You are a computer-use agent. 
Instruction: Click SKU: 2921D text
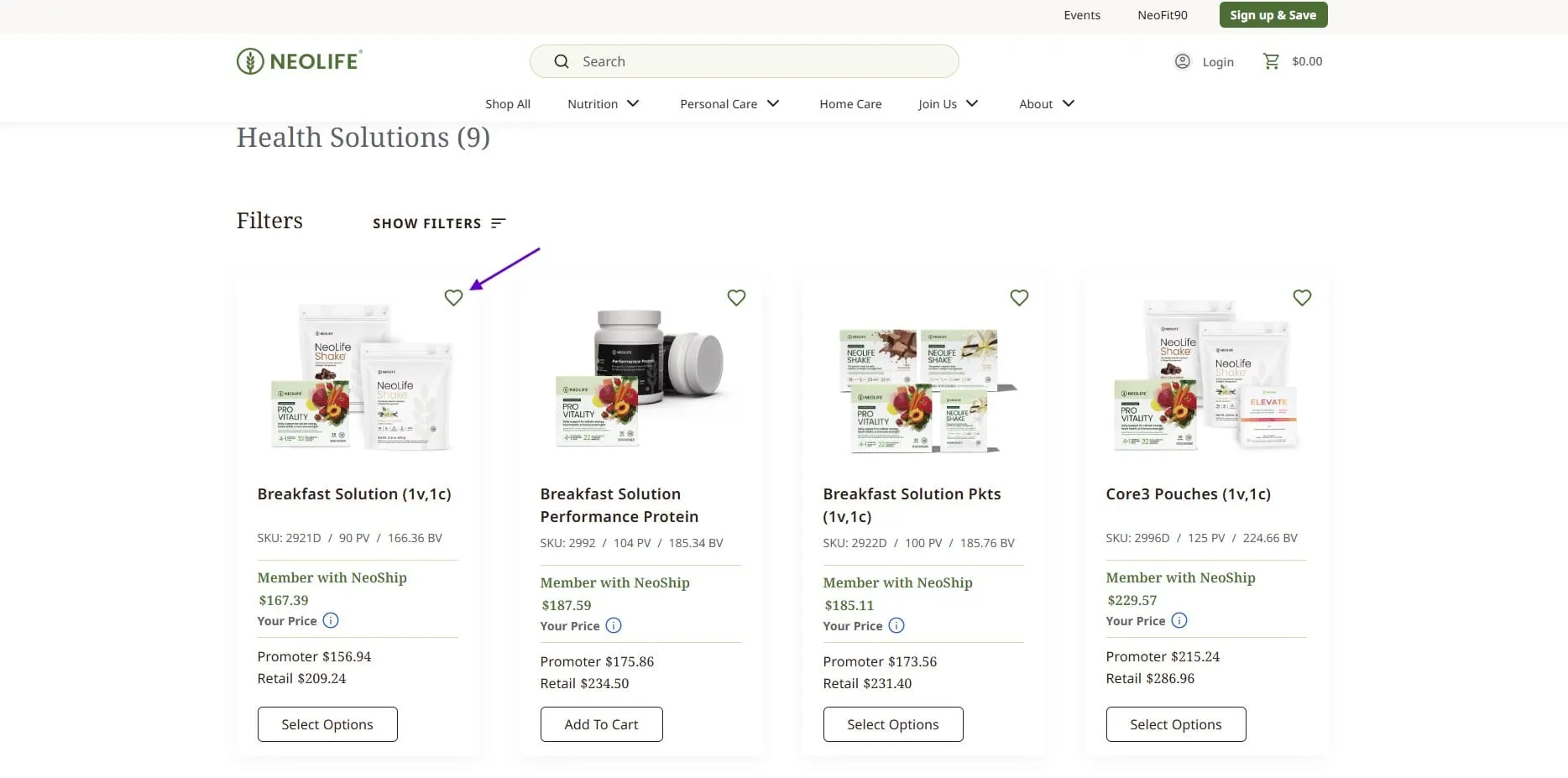290,538
